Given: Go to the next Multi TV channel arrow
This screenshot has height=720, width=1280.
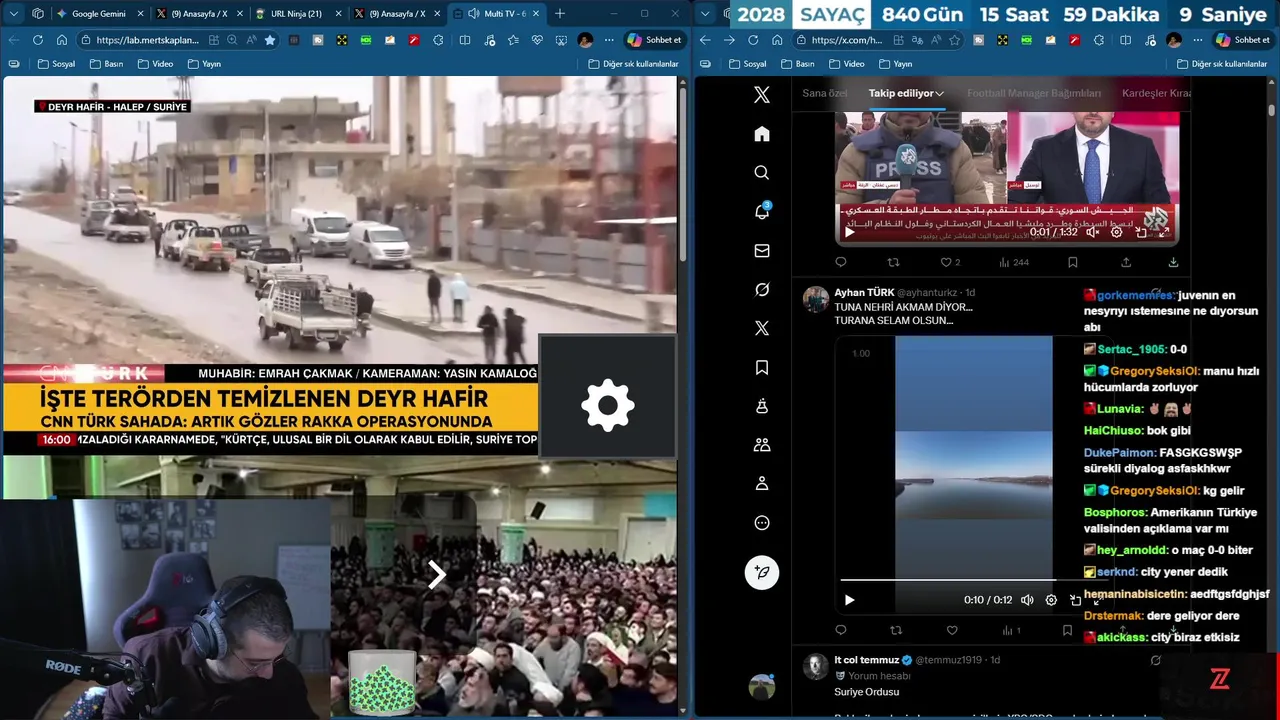Looking at the screenshot, I should point(436,574).
